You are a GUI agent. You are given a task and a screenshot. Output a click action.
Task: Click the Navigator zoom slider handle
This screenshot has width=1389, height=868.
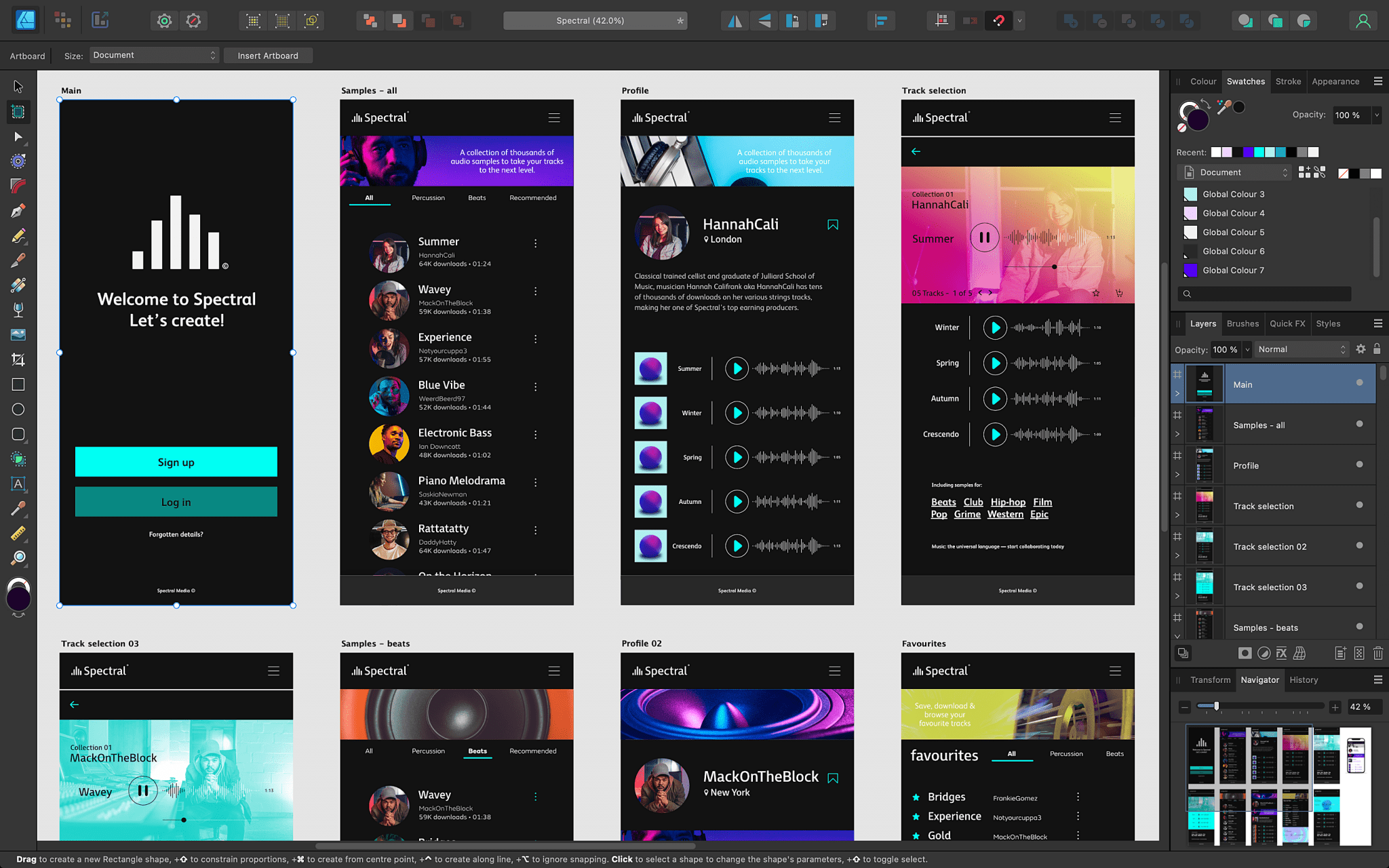pos(1216,707)
